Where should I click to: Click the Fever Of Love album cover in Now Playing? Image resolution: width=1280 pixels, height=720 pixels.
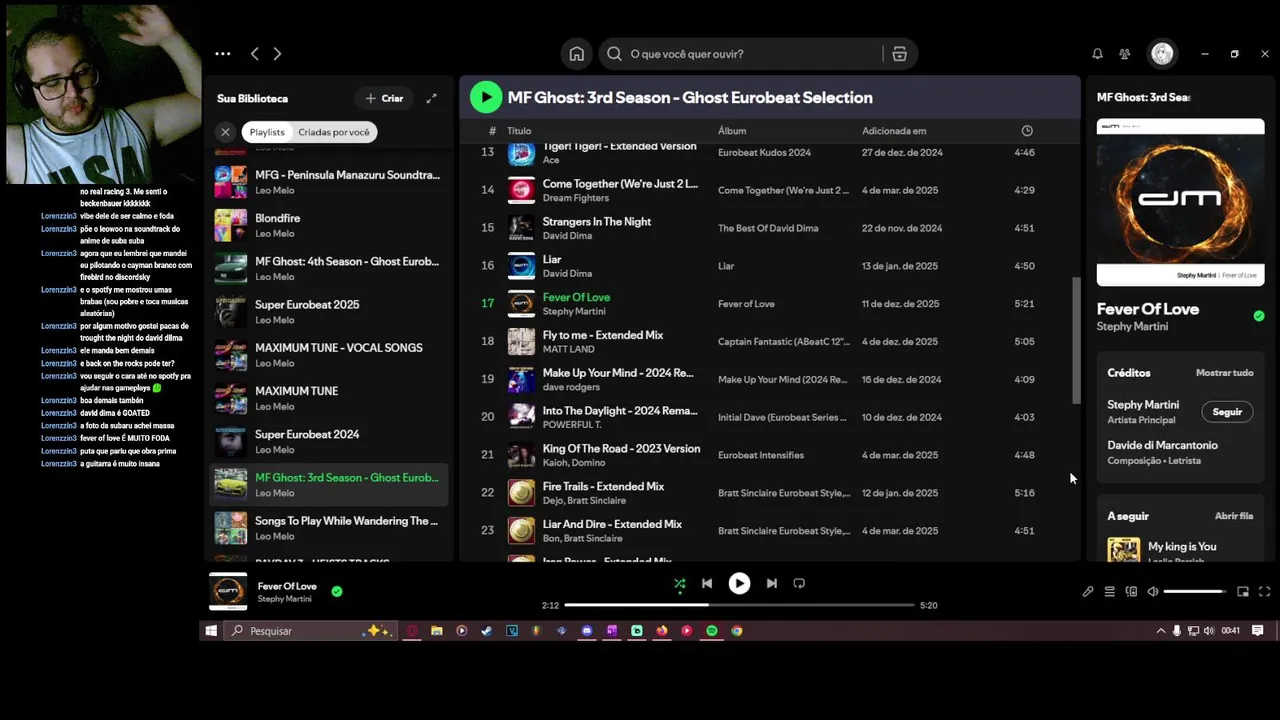coord(1180,202)
